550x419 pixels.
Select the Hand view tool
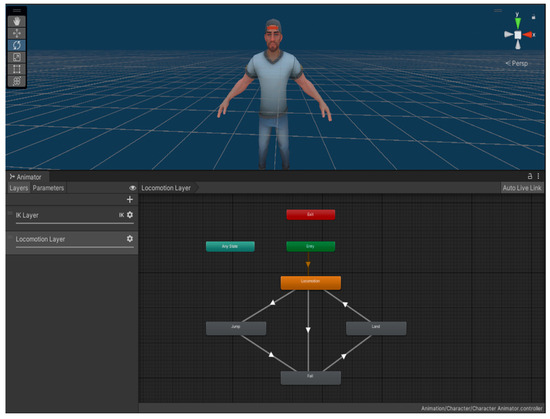click(x=17, y=21)
